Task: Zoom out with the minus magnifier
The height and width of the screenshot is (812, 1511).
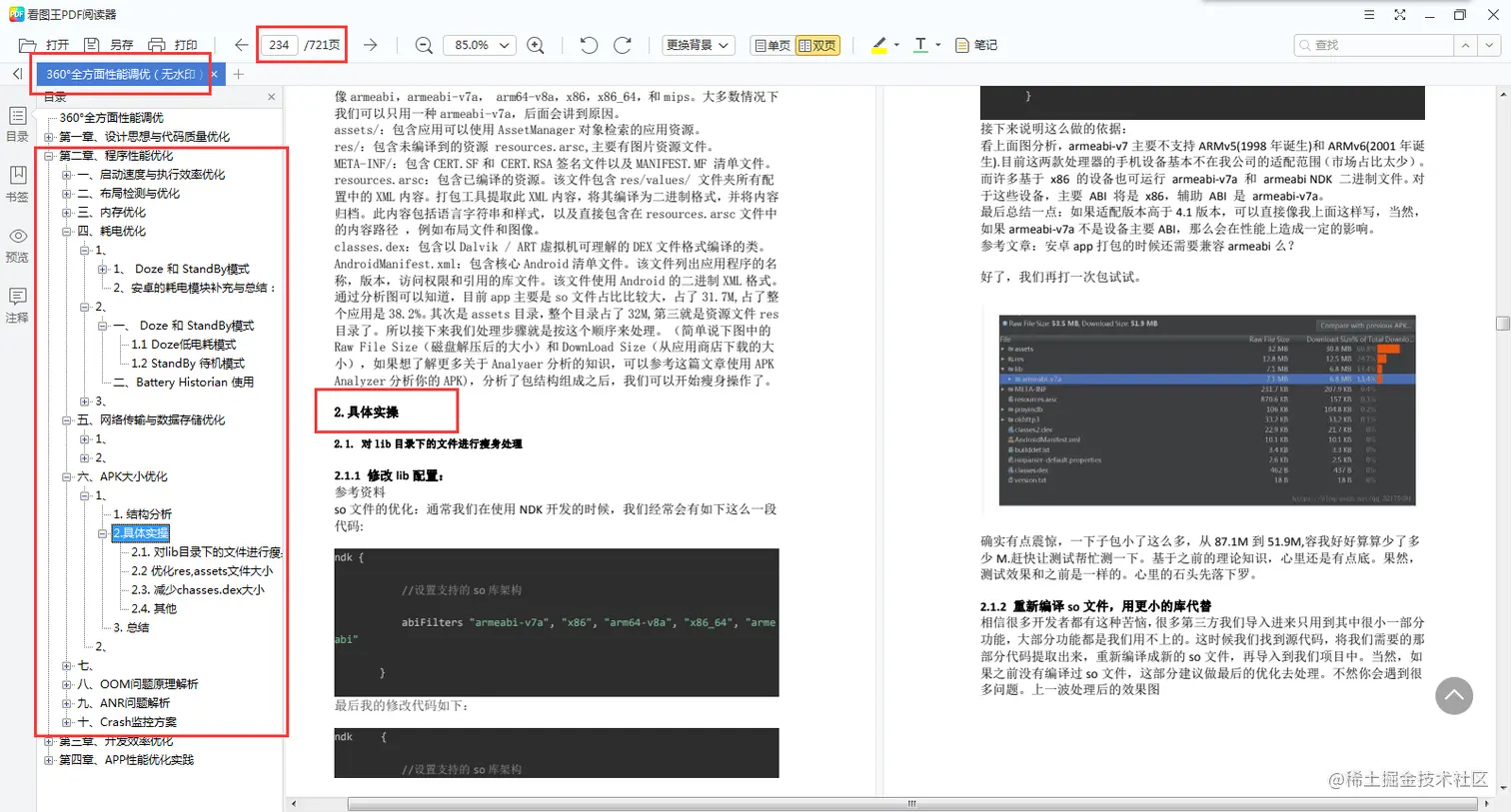Action: click(x=424, y=45)
